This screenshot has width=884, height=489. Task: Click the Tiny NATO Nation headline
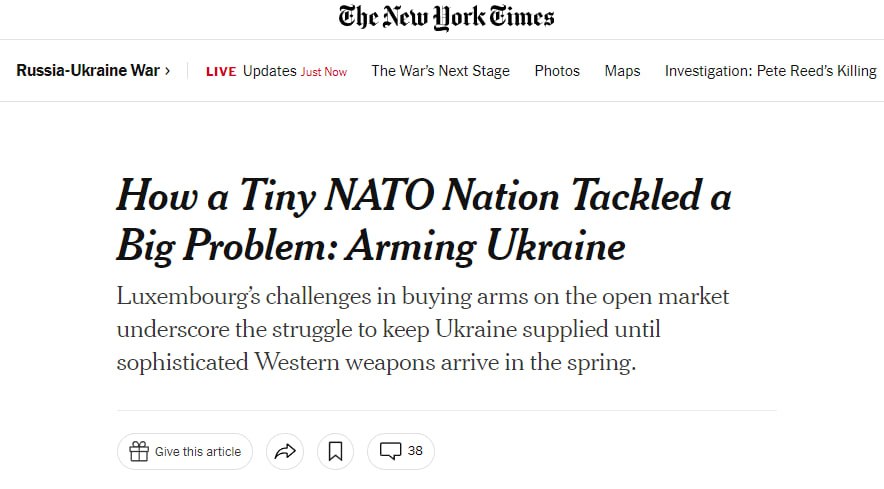[x=423, y=196]
